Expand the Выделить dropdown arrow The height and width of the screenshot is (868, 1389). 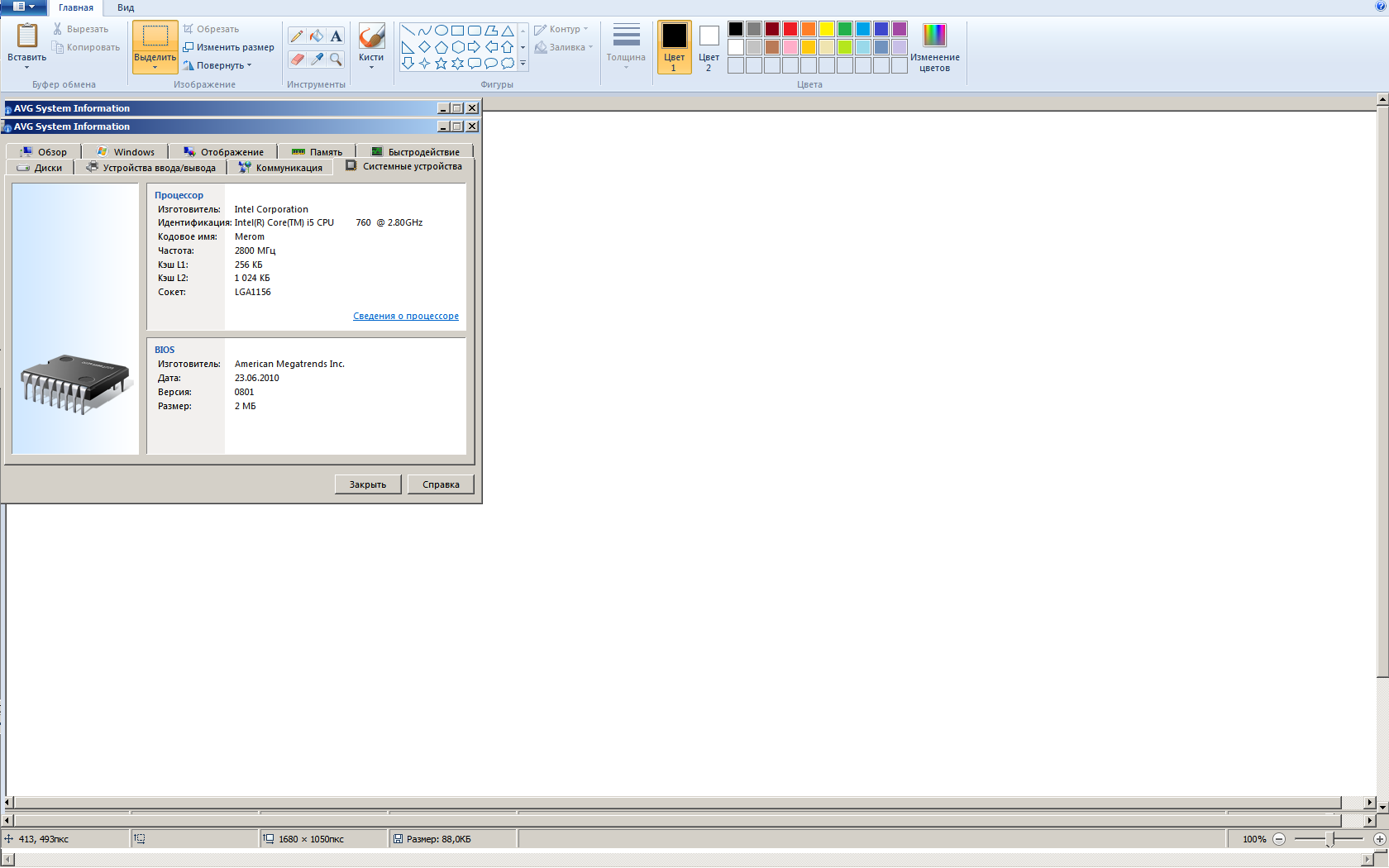click(155, 67)
